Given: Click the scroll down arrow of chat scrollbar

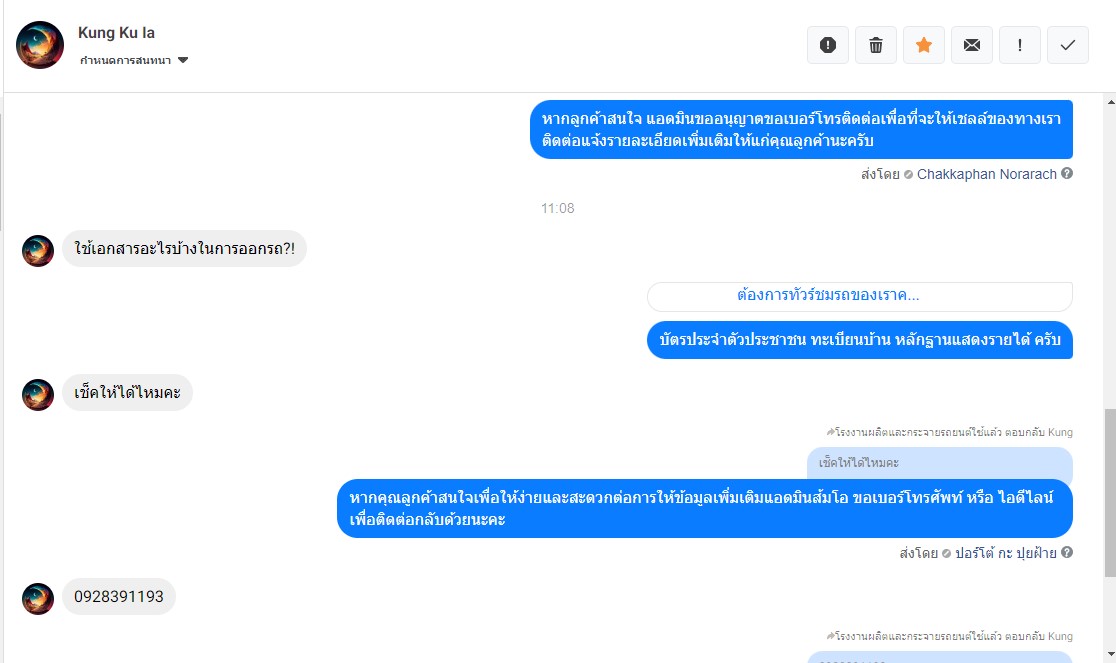Looking at the screenshot, I should [1110, 654].
